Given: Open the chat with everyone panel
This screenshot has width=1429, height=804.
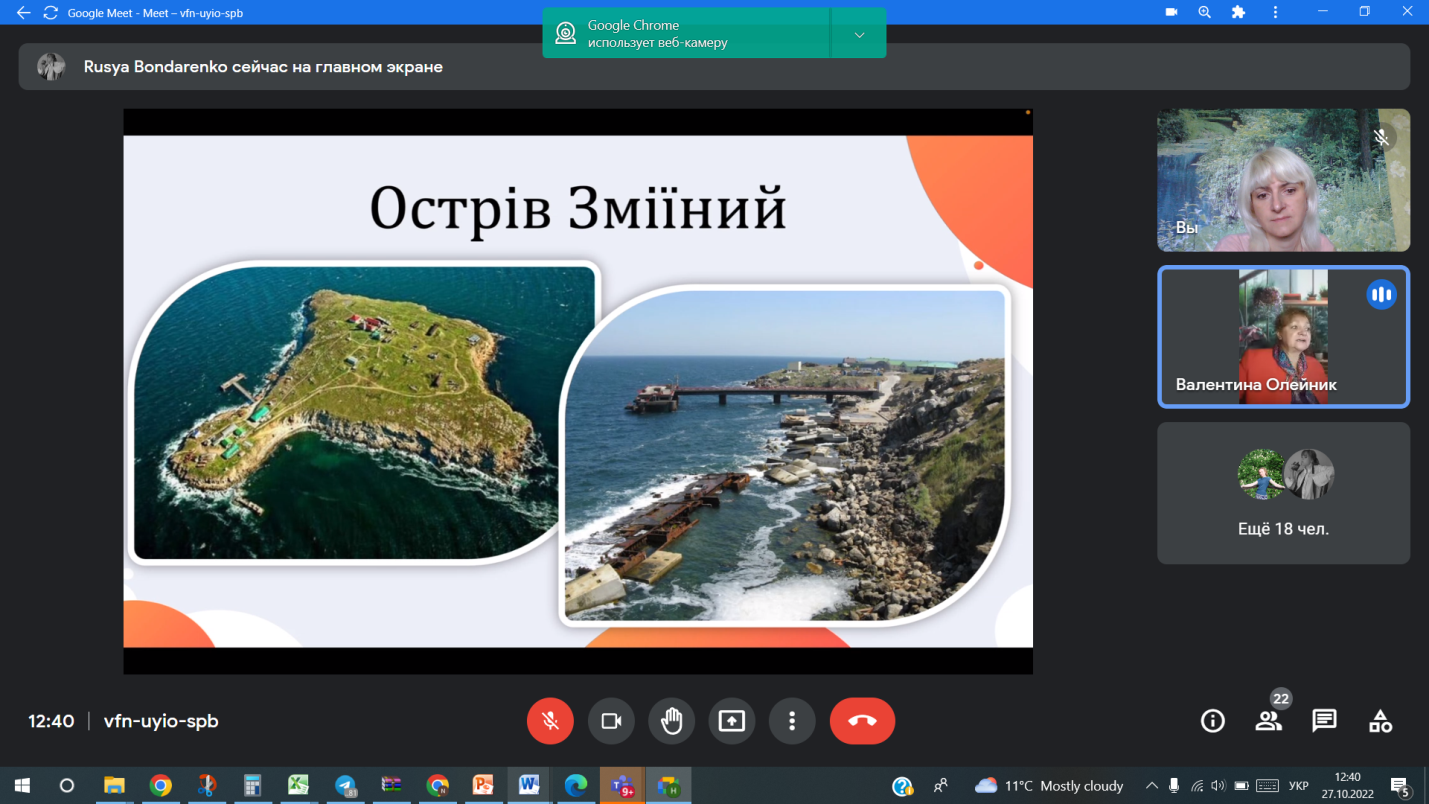Looking at the screenshot, I should tap(1324, 721).
